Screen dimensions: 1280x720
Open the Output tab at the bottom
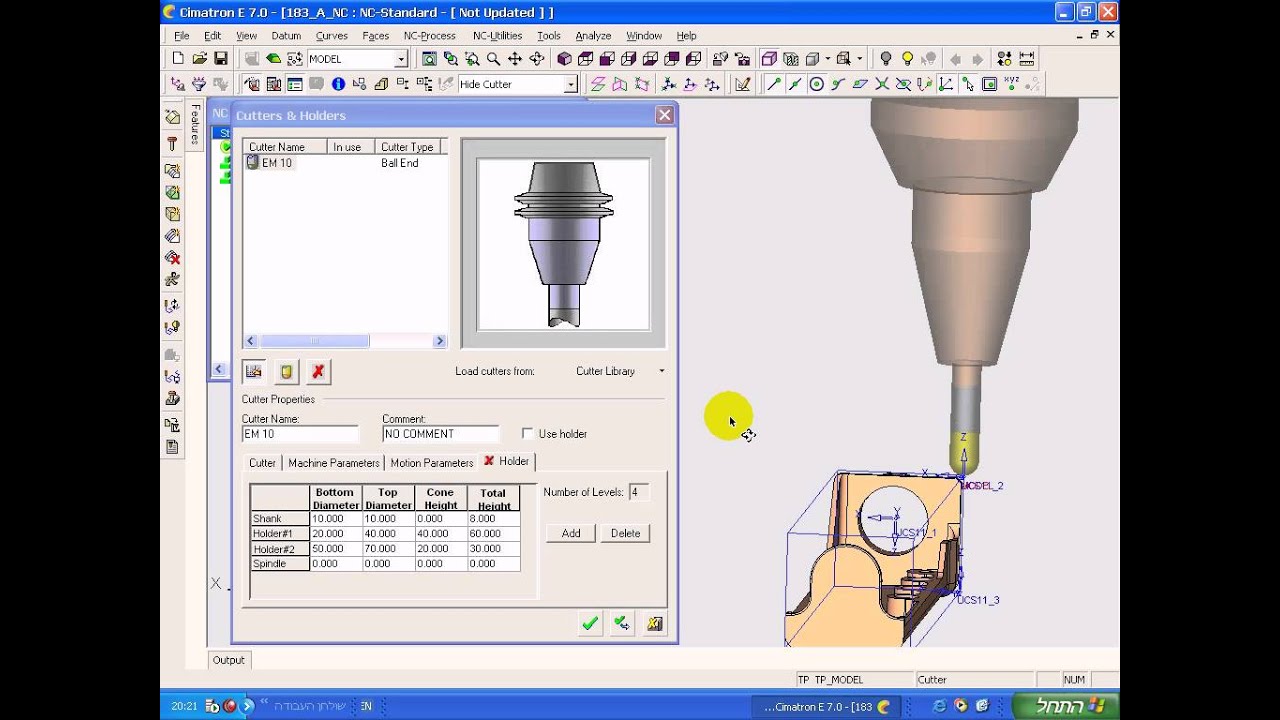pos(228,660)
